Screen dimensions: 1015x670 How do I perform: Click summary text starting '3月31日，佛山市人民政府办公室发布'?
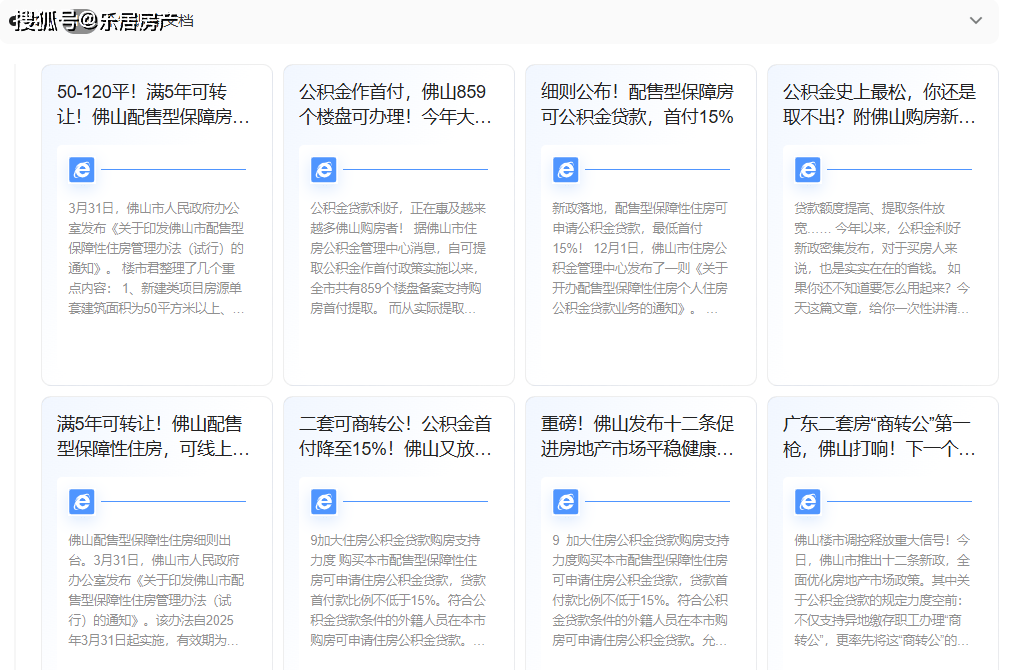click(x=156, y=258)
